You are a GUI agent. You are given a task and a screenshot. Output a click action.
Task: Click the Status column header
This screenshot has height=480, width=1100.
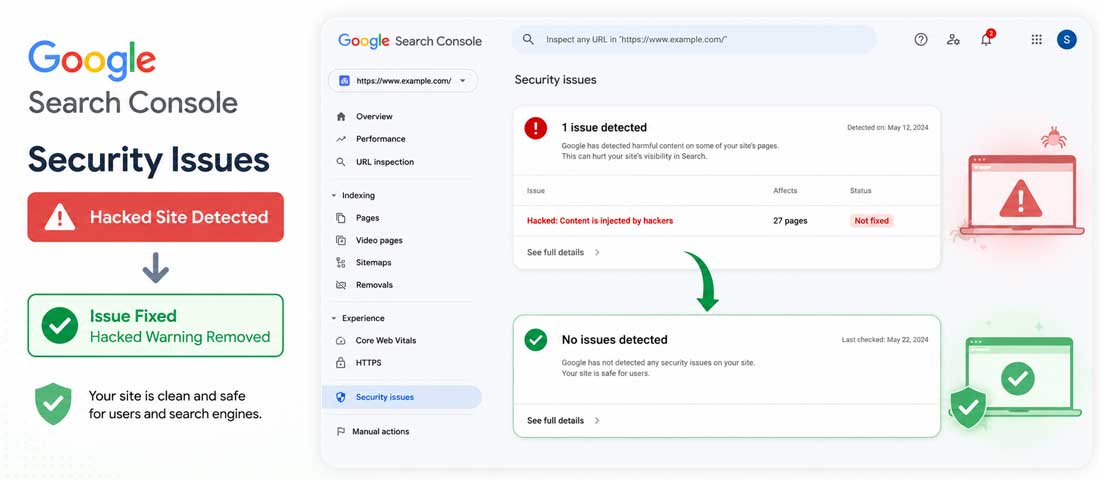[x=860, y=191]
